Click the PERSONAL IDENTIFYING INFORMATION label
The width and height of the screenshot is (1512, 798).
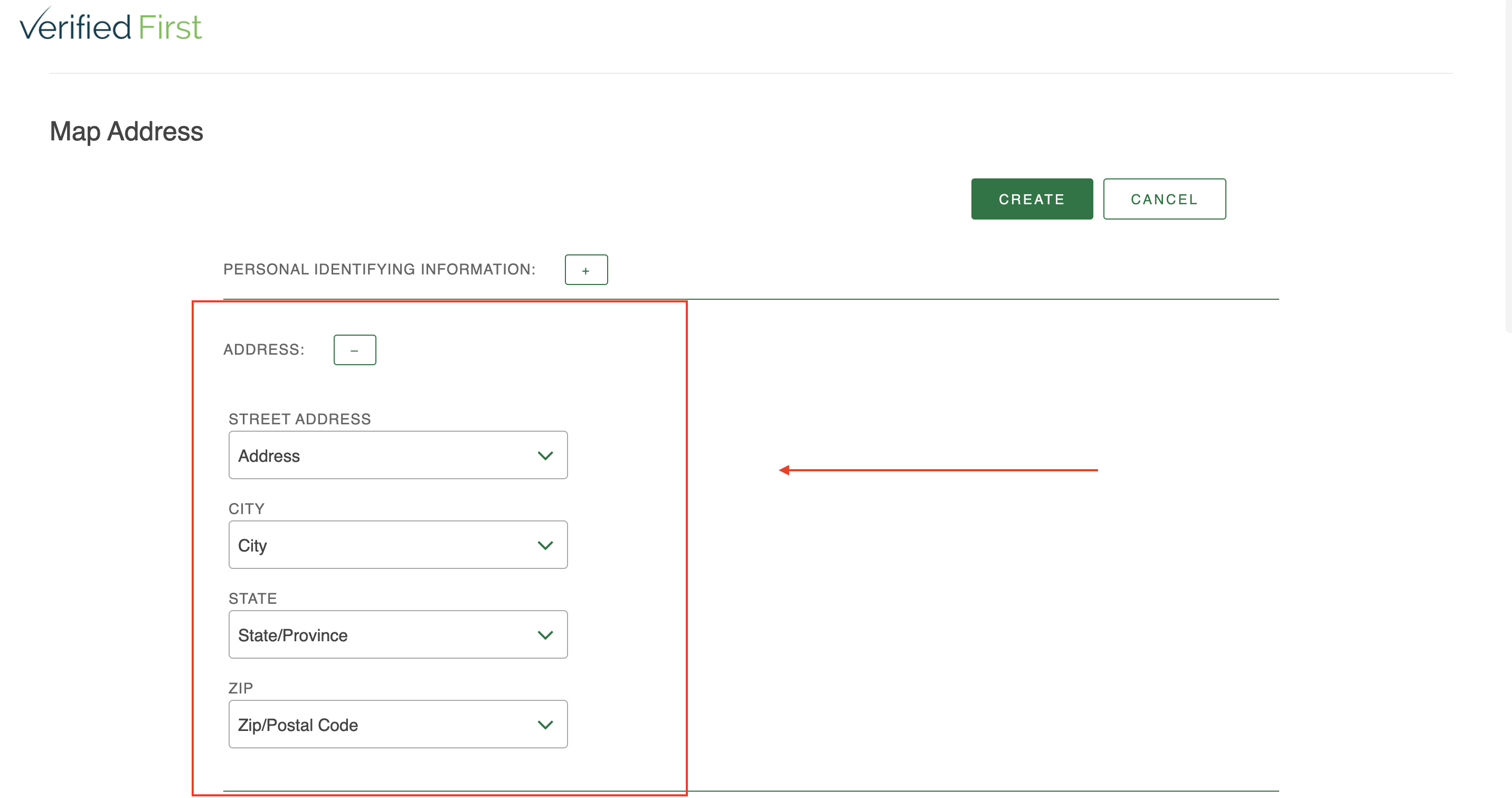tap(379, 269)
